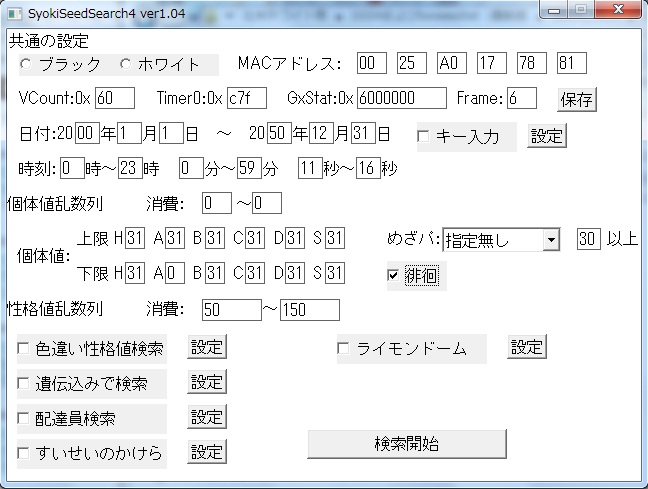Click 下限 C value field
Screen dimensions: 648x489
coord(255,273)
